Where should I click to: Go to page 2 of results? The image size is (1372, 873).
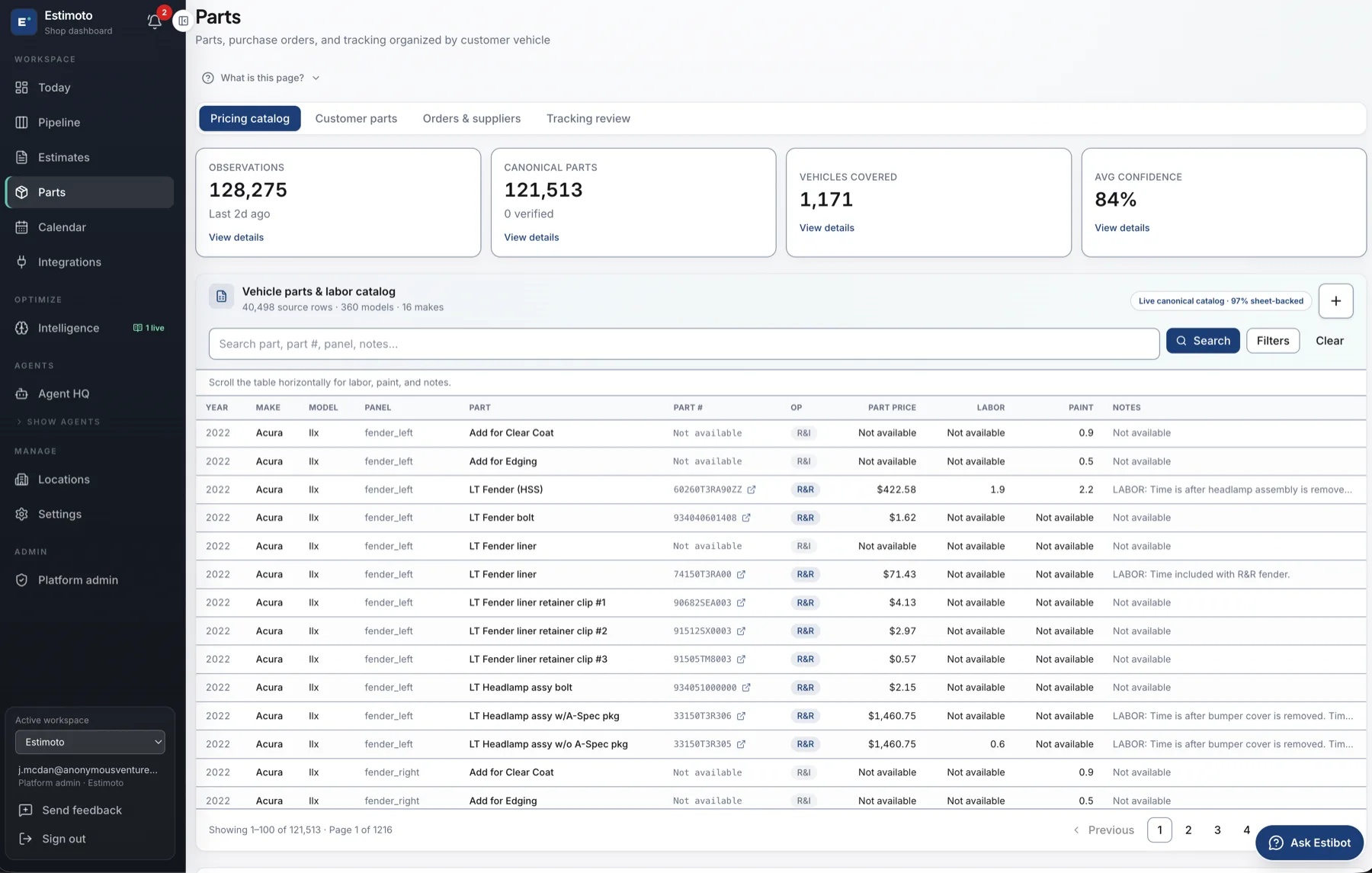click(x=1188, y=830)
